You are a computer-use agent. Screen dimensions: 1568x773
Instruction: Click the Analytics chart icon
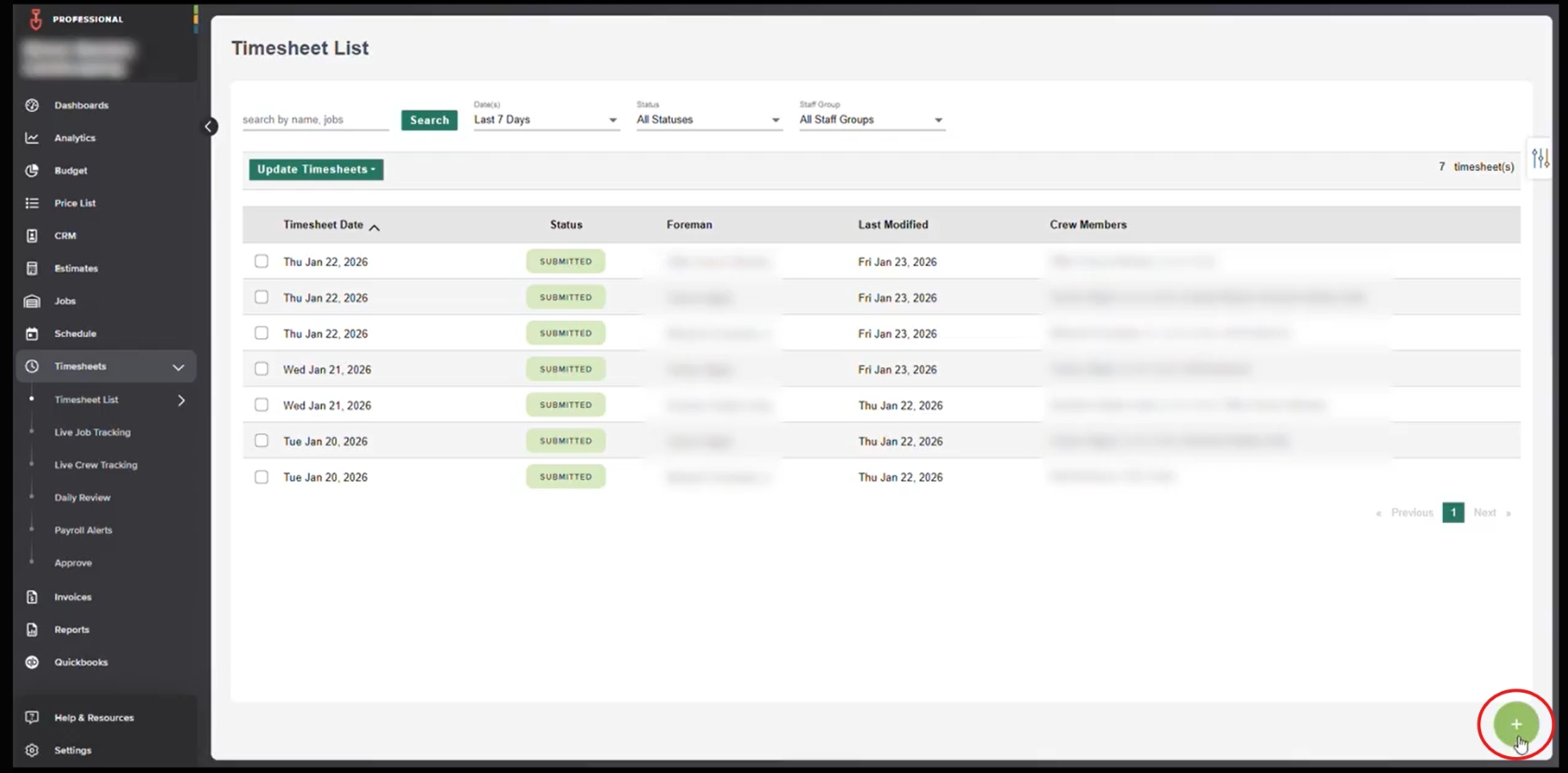click(x=32, y=138)
